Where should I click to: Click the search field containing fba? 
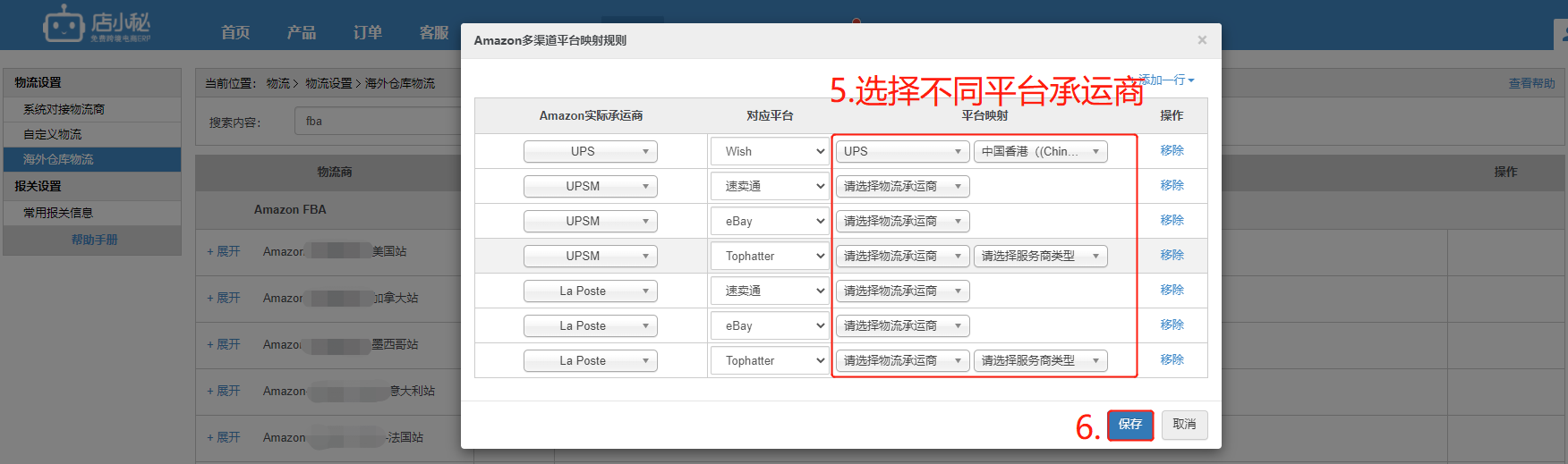click(x=378, y=121)
